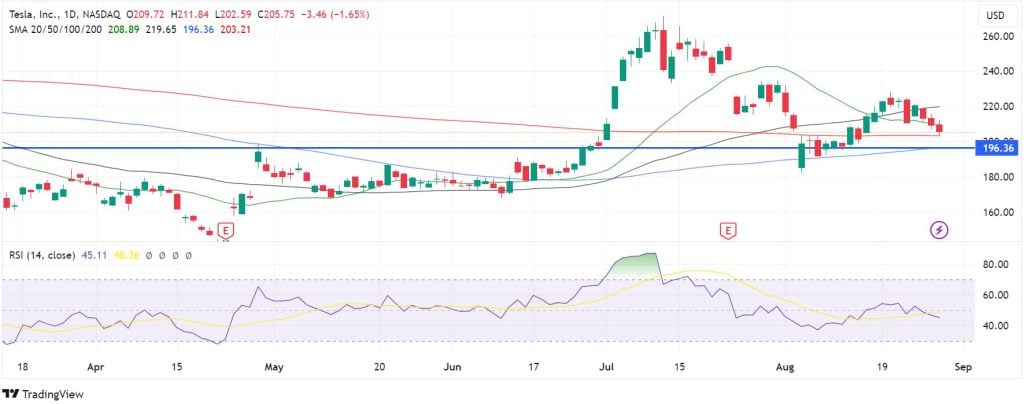This screenshot has width=1024, height=404.
Task: Click the purple lightning event marker
Action: [939, 230]
